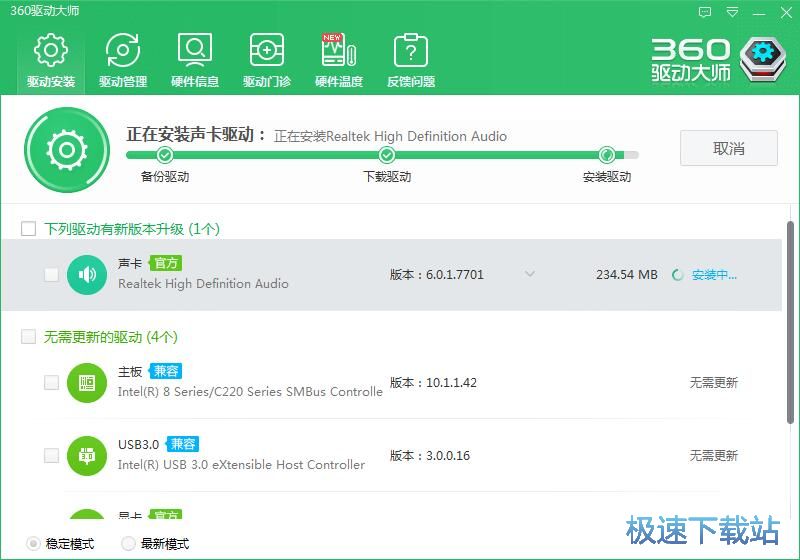This screenshot has height=560, width=800.
Task: Select the 稳定模式 radio button
Action: (33, 544)
